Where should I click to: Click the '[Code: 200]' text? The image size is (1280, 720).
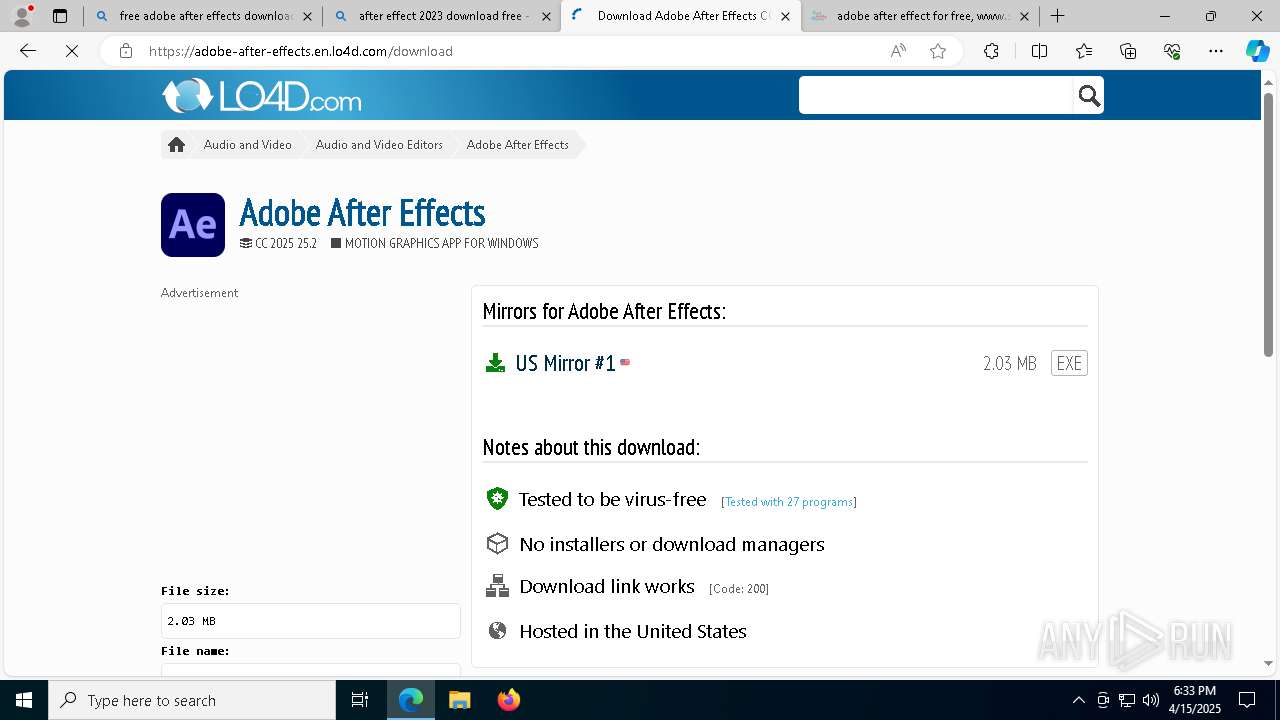pos(739,589)
